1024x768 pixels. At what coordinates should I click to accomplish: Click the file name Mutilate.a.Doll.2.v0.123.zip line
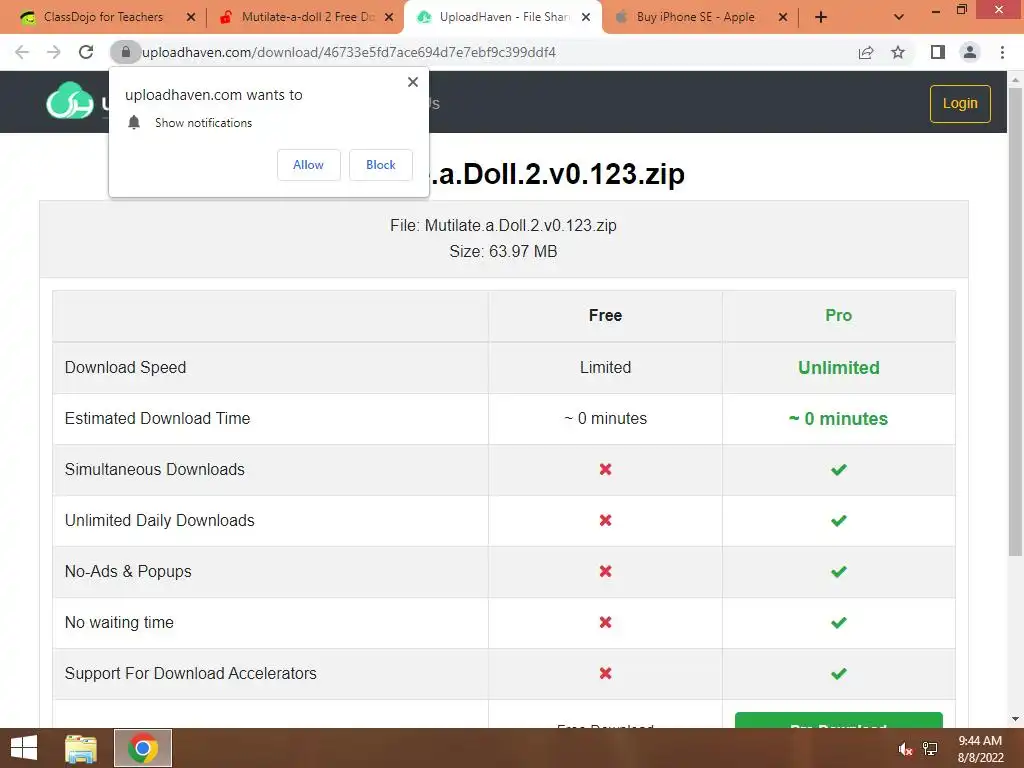(x=503, y=225)
